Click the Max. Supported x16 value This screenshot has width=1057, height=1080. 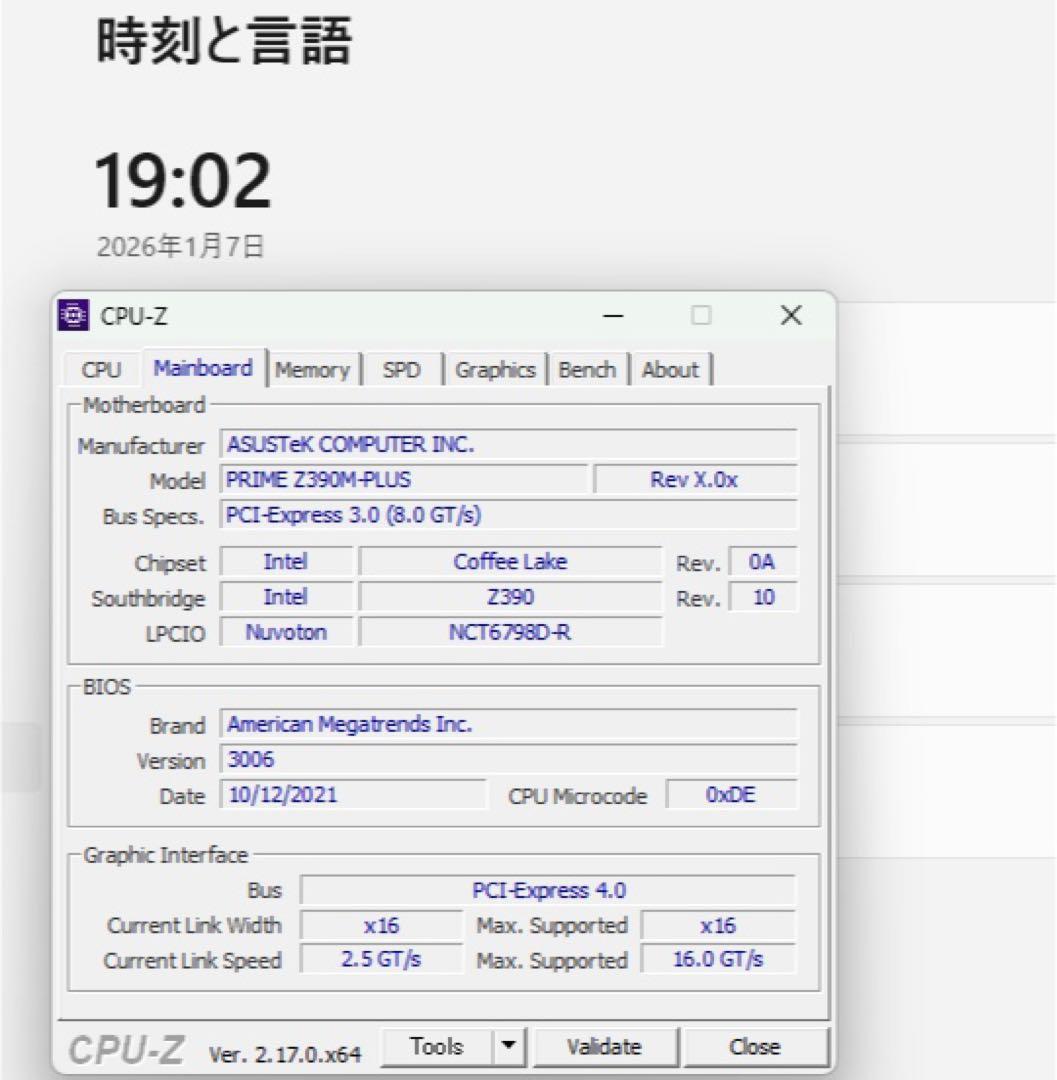tap(718, 925)
